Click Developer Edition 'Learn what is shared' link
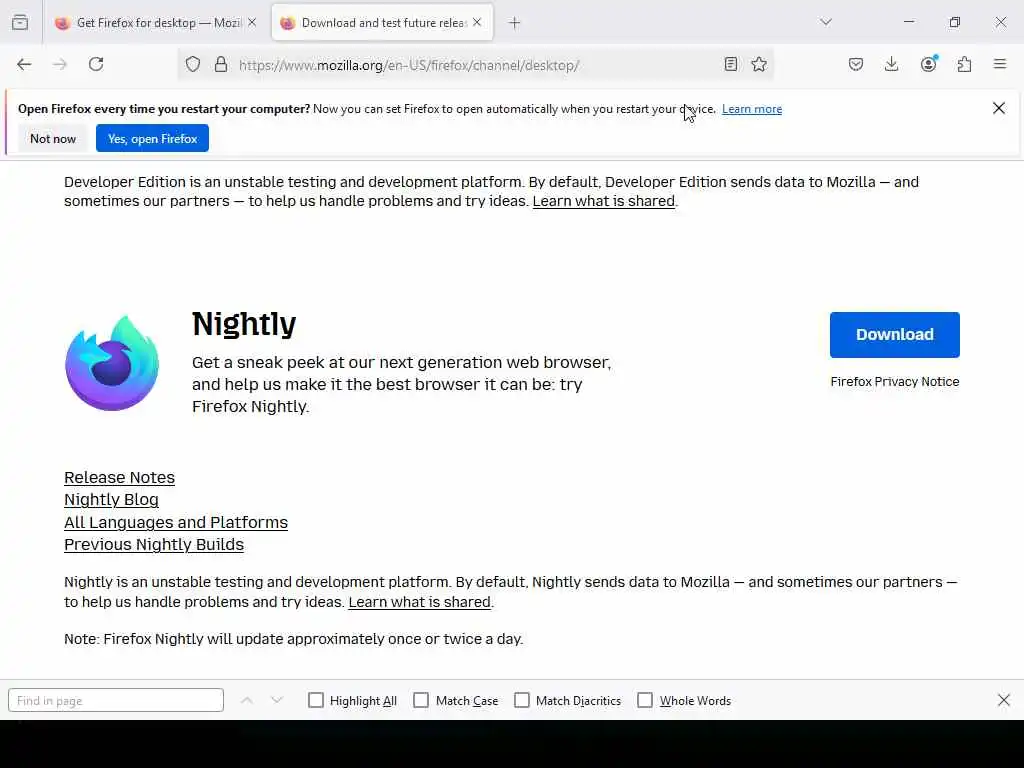Viewport: 1024px width, 768px height. [603, 201]
